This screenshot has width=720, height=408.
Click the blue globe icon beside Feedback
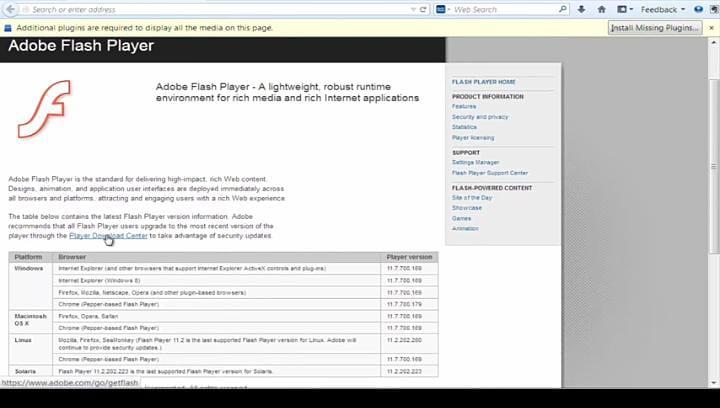pos(698,9)
